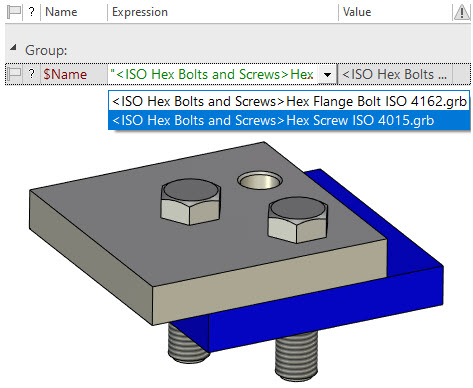Click the Name column header
The height and width of the screenshot is (388, 473).
(61, 12)
